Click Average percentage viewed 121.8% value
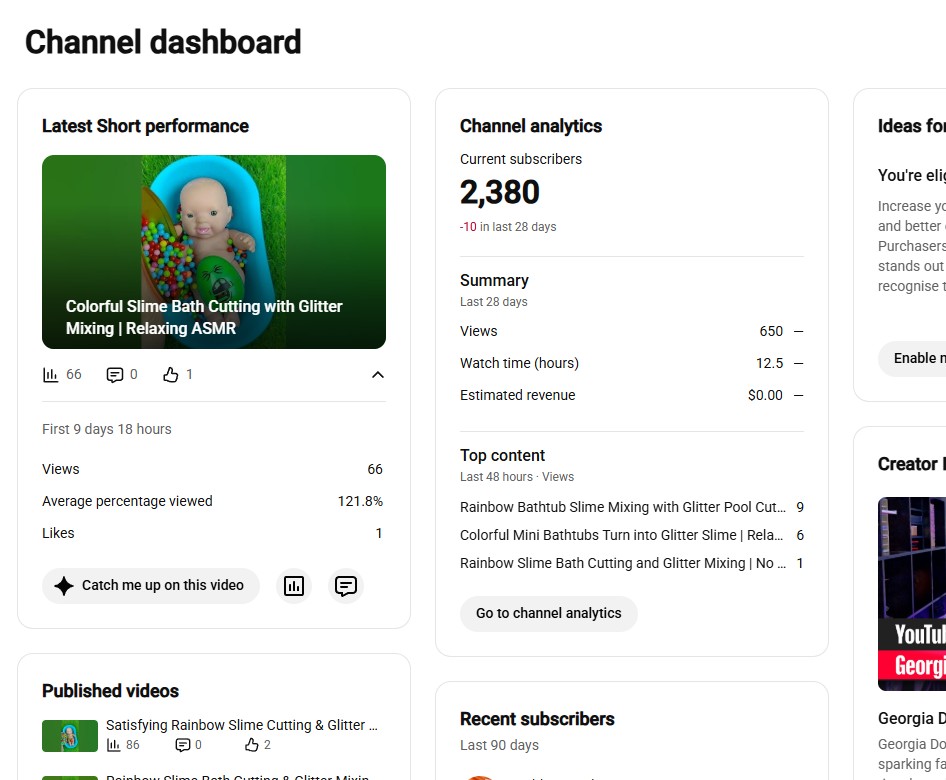This screenshot has width=946, height=780. [360, 501]
